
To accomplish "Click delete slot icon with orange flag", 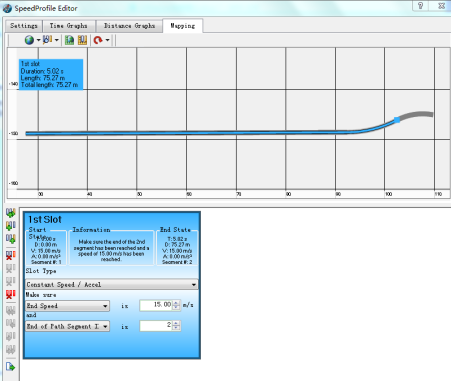I will [11, 255].
